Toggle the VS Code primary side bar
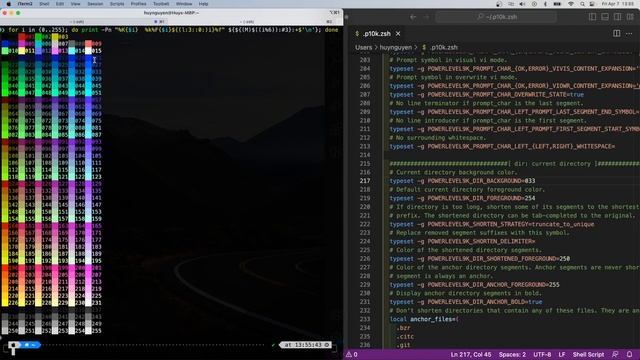The image size is (640, 360). tap(592, 17)
